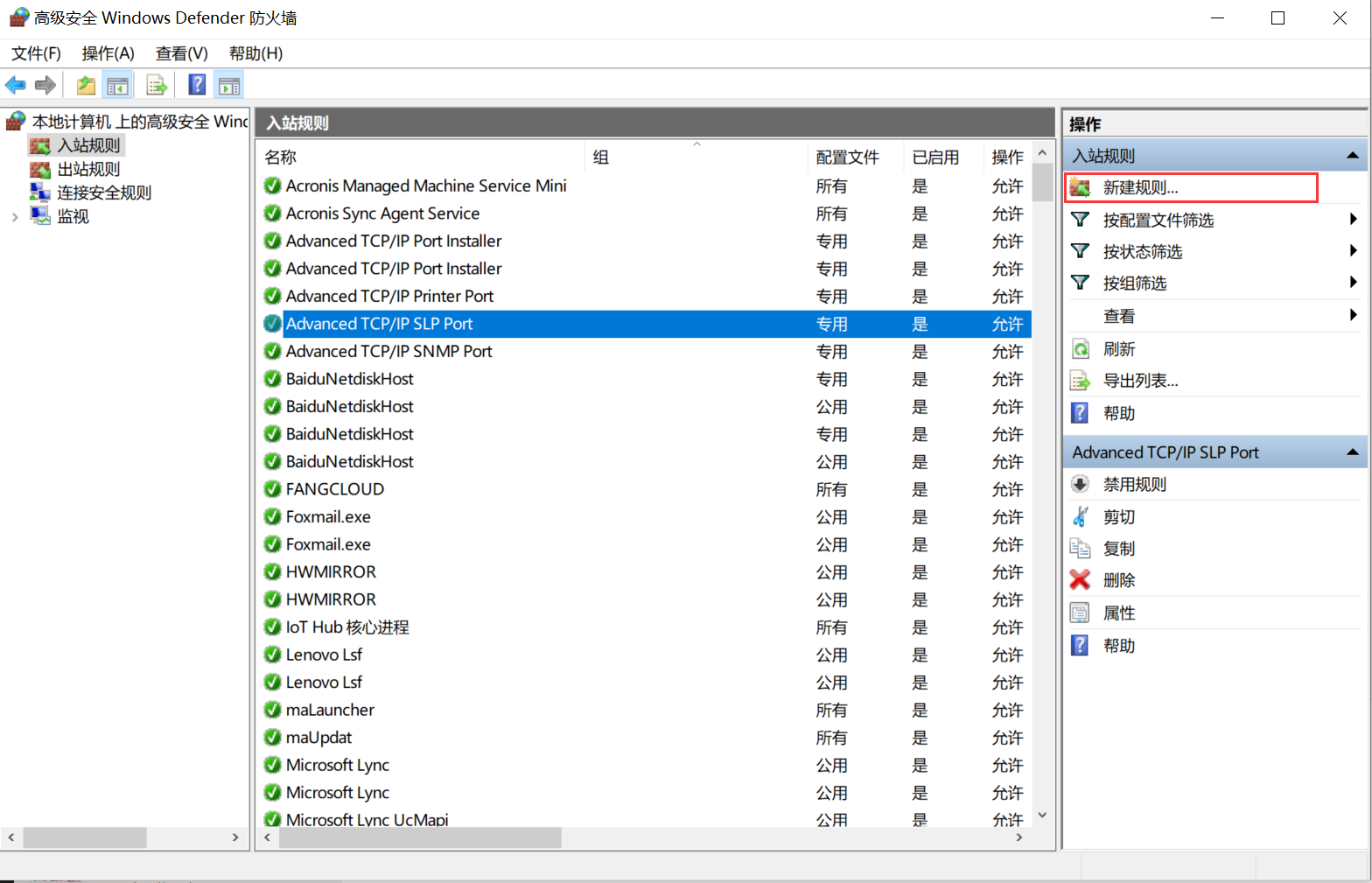Sort by the 已启用 column header
The height and width of the screenshot is (883, 1372).
click(942, 158)
